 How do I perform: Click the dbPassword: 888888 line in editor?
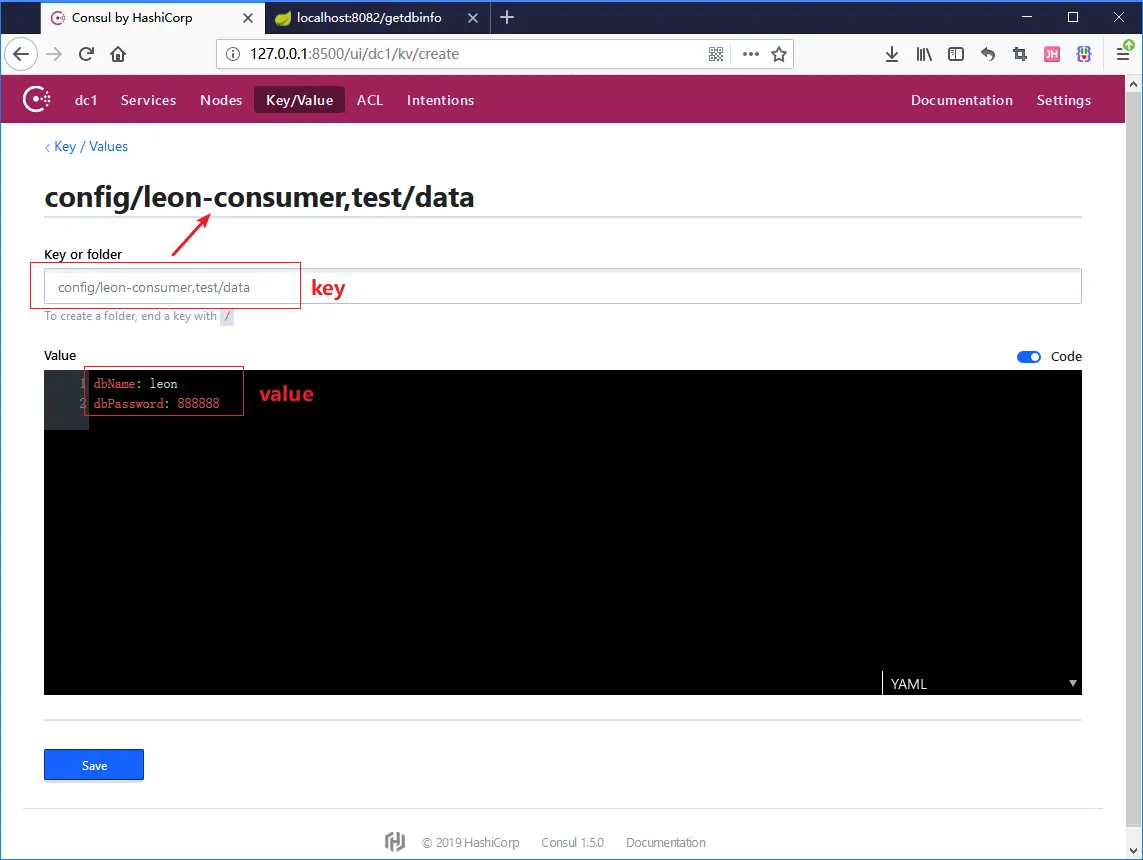[156, 403]
